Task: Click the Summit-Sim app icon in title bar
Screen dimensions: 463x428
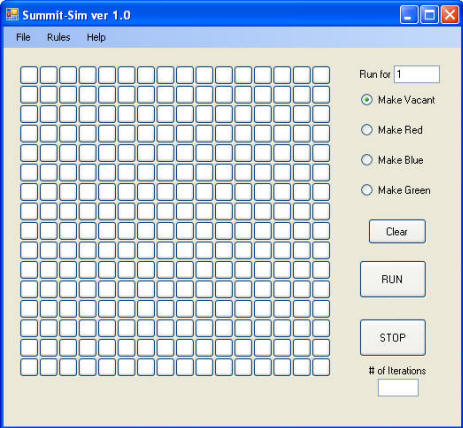Action: pos(12,14)
